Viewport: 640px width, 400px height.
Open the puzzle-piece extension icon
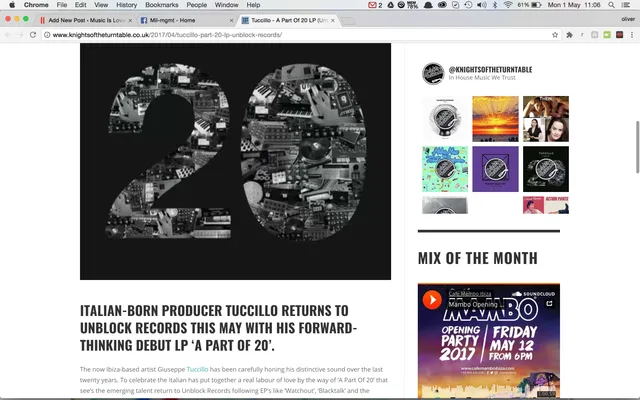[569, 35]
